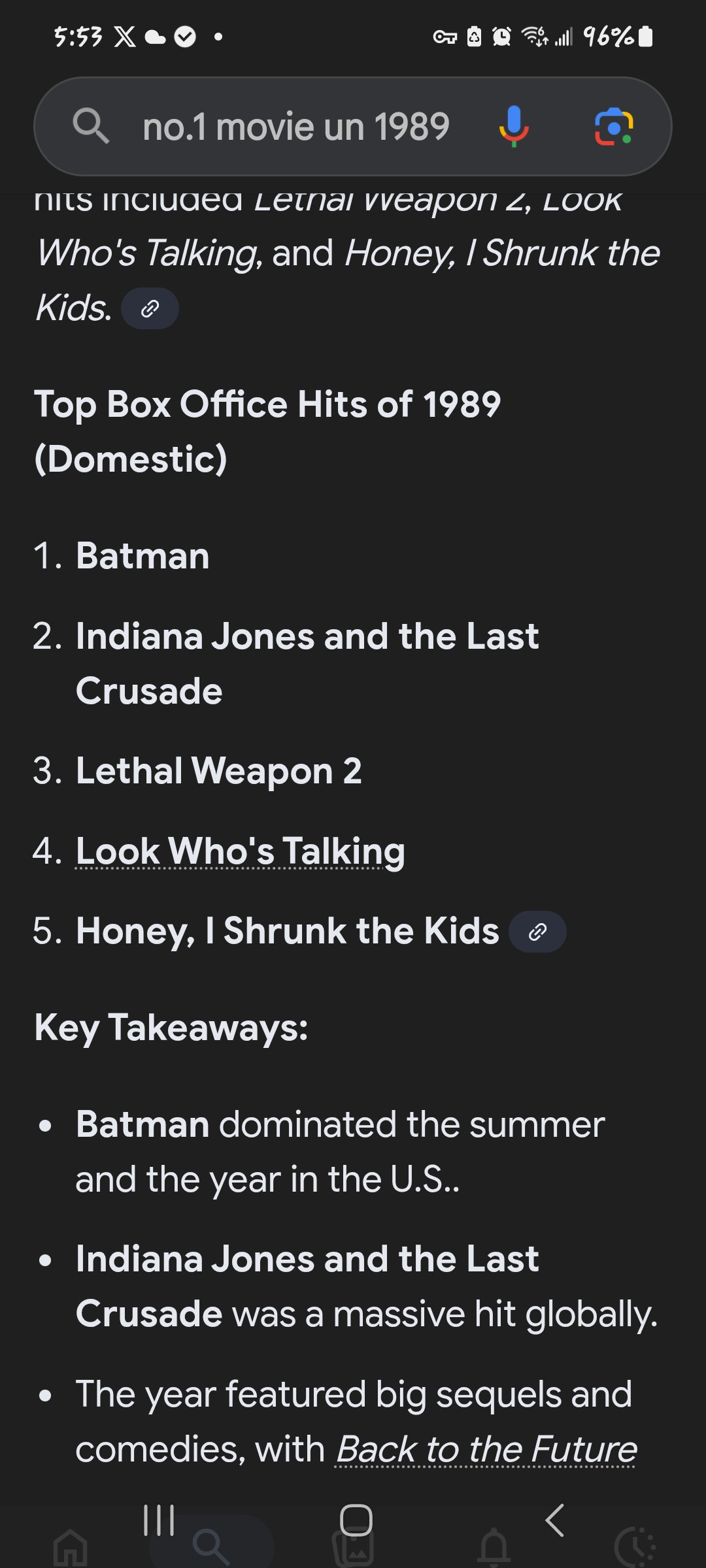Open recent apps with three-bar icon
The height and width of the screenshot is (1568, 706).
pos(159,1520)
